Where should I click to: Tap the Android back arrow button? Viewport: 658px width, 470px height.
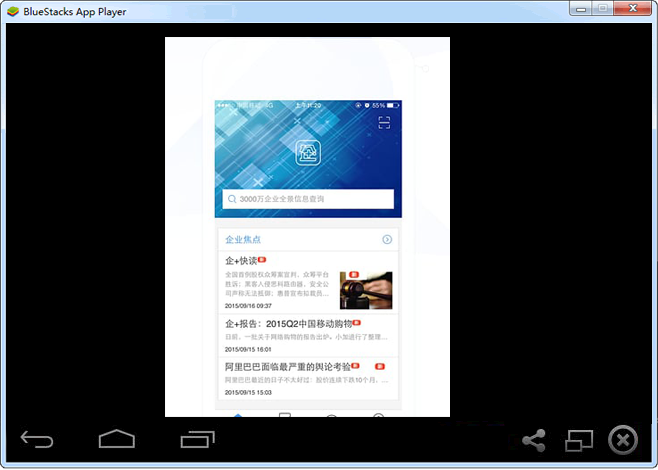37,439
